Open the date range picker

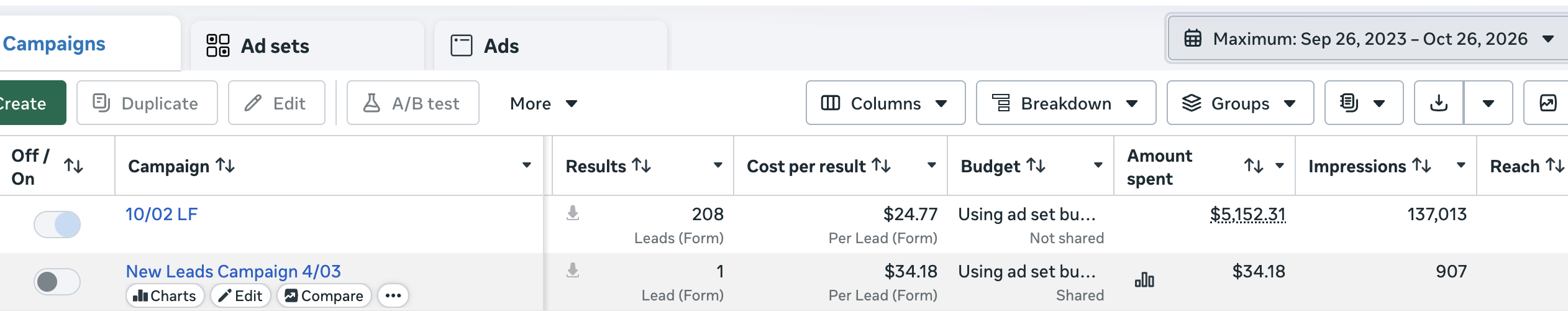pos(1368,39)
